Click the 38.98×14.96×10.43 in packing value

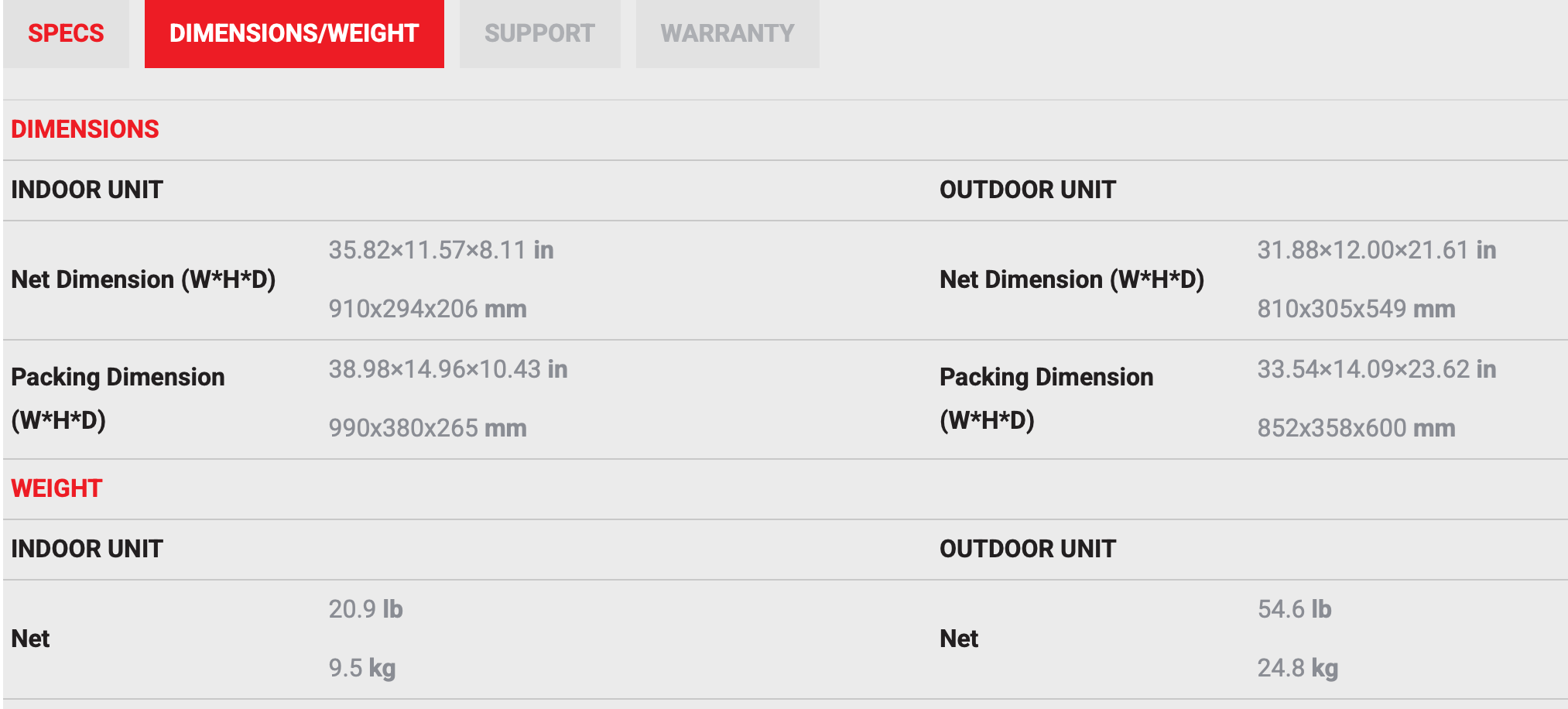448,369
